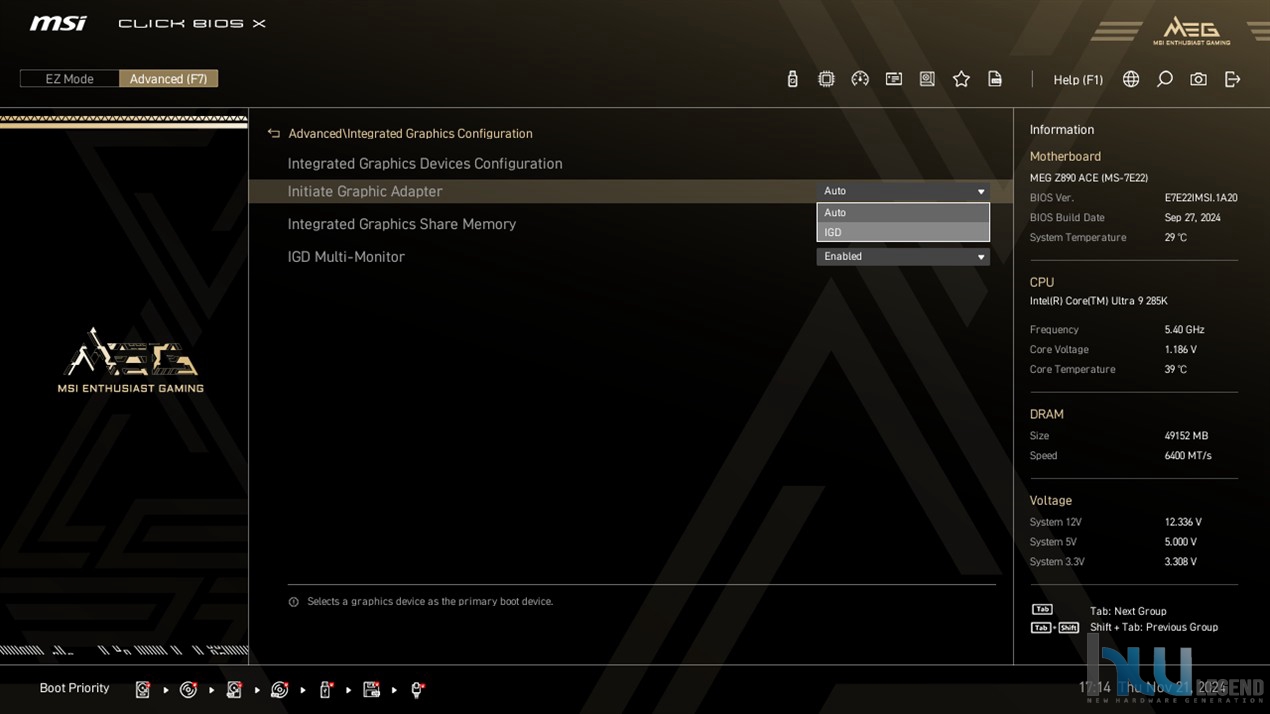
Task: Click the MEG Z890 ACE (MS-7E22) motherboard name
Action: pyautogui.click(x=1089, y=178)
